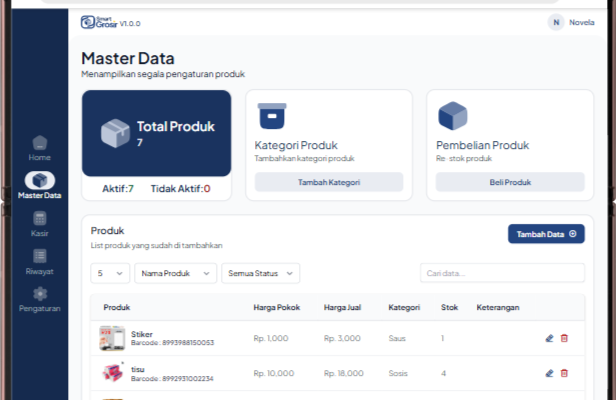The width and height of the screenshot is (616, 400).
Task: Edit the Stiker product row
Action: [x=549, y=338]
